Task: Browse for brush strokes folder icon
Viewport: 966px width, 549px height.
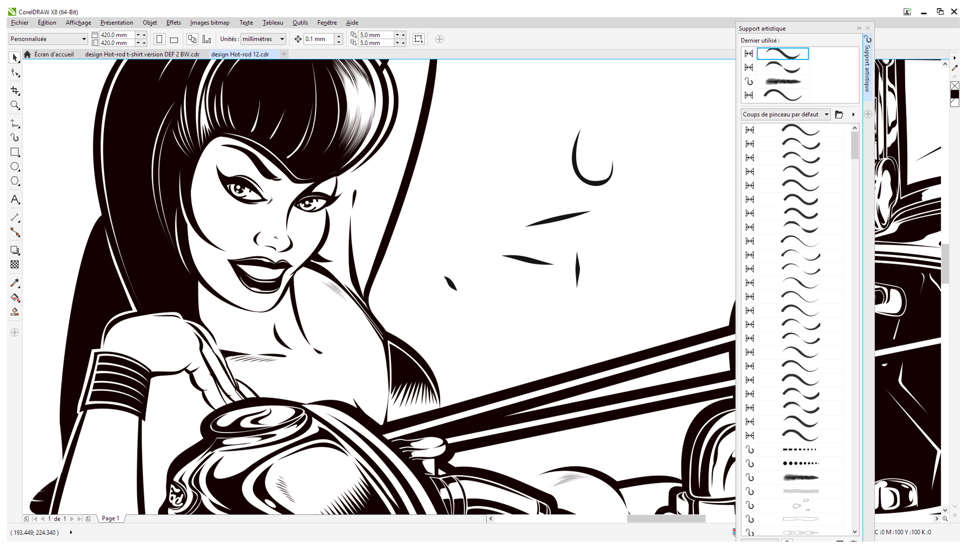Action: point(838,115)
